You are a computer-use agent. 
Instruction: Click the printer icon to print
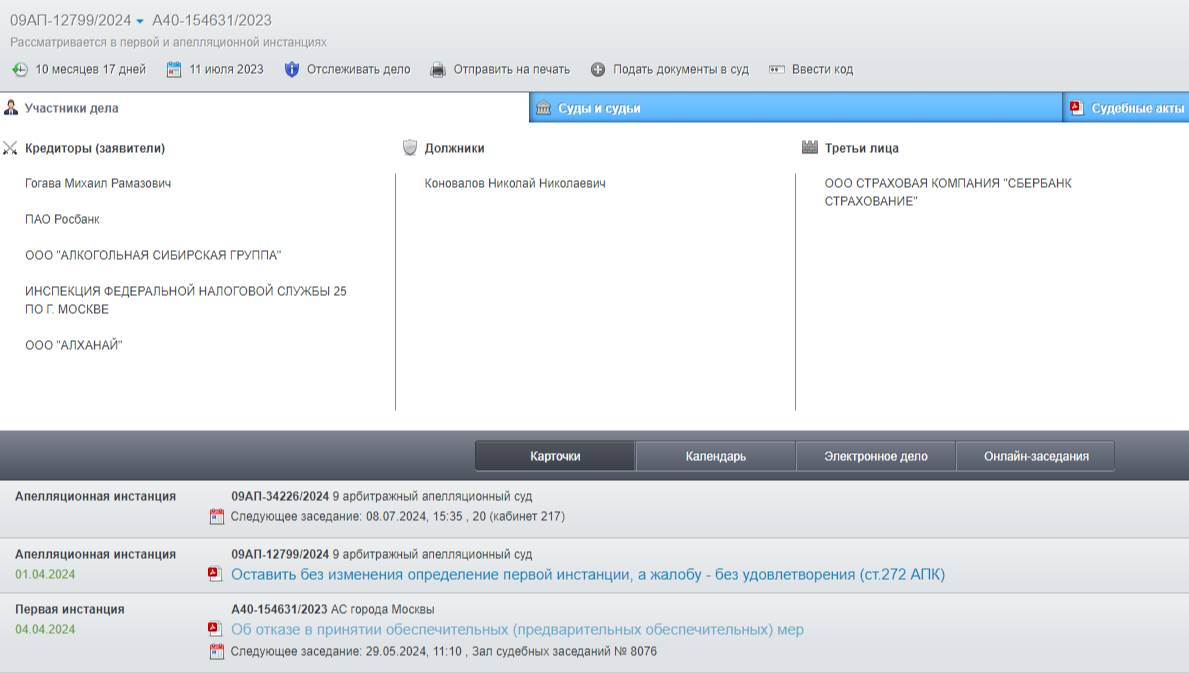point(438,70)
